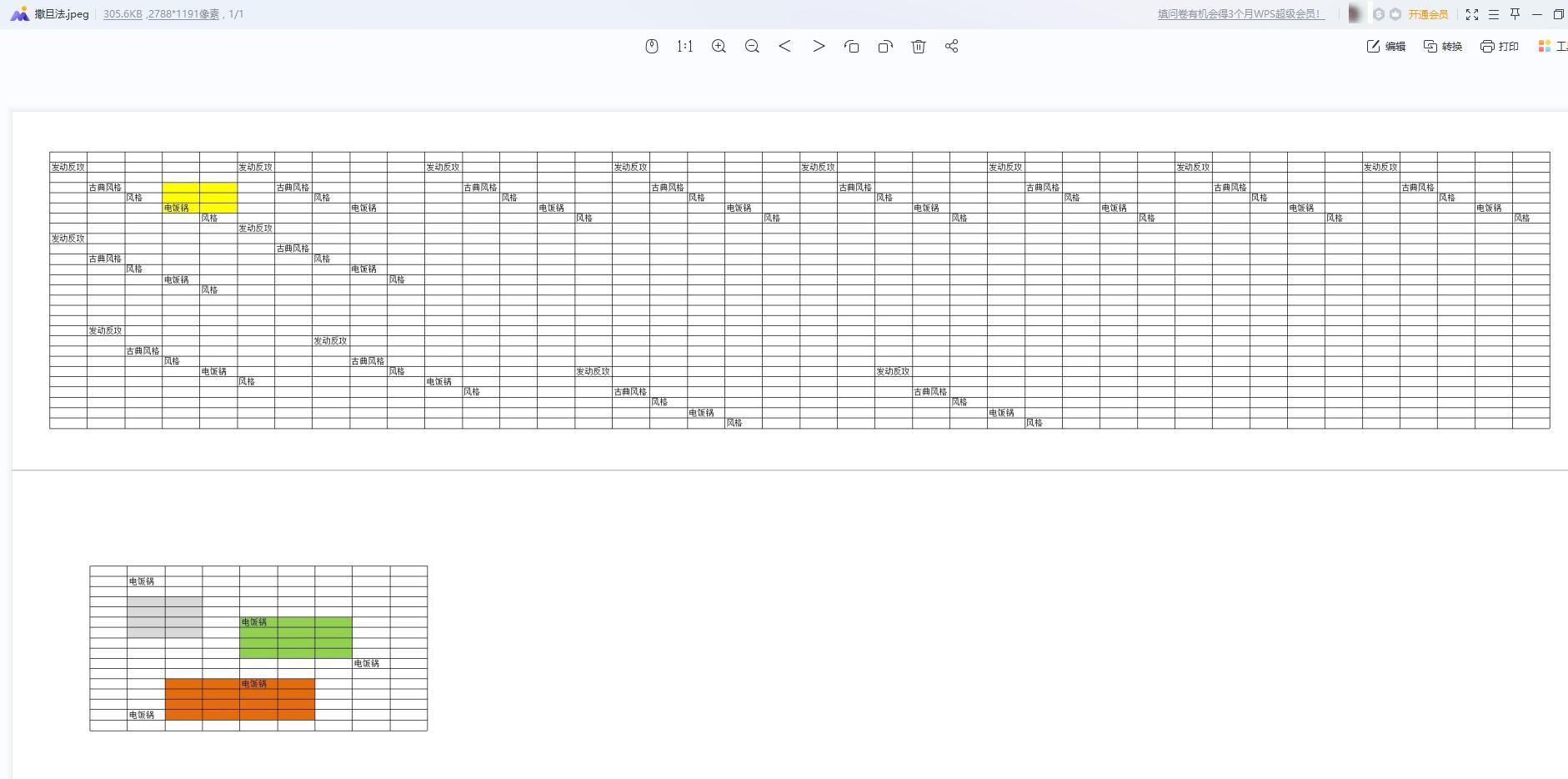Click the 305.6KB file size link
The width and height of the screenshot is (1568, 779).
click(x=123, y=14)
